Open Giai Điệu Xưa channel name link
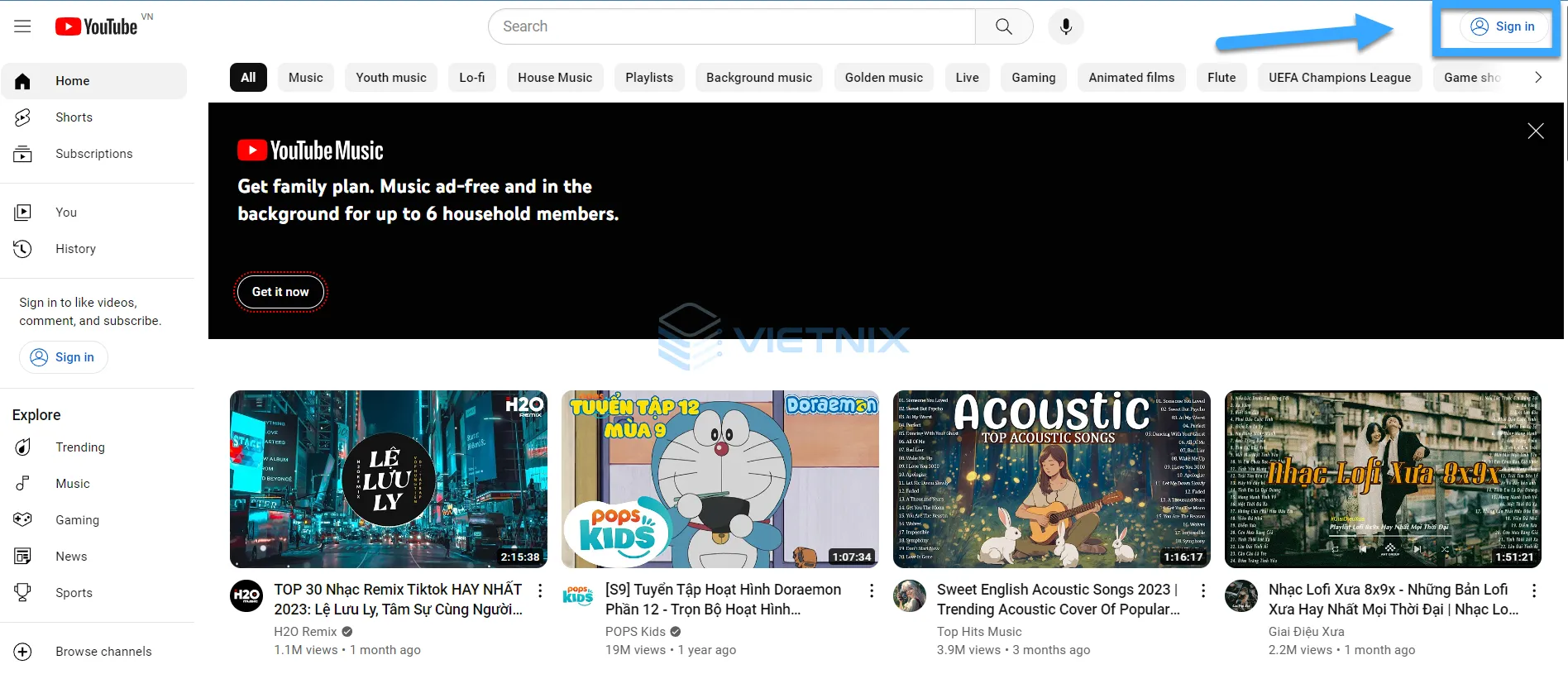 pos(1307,632)
